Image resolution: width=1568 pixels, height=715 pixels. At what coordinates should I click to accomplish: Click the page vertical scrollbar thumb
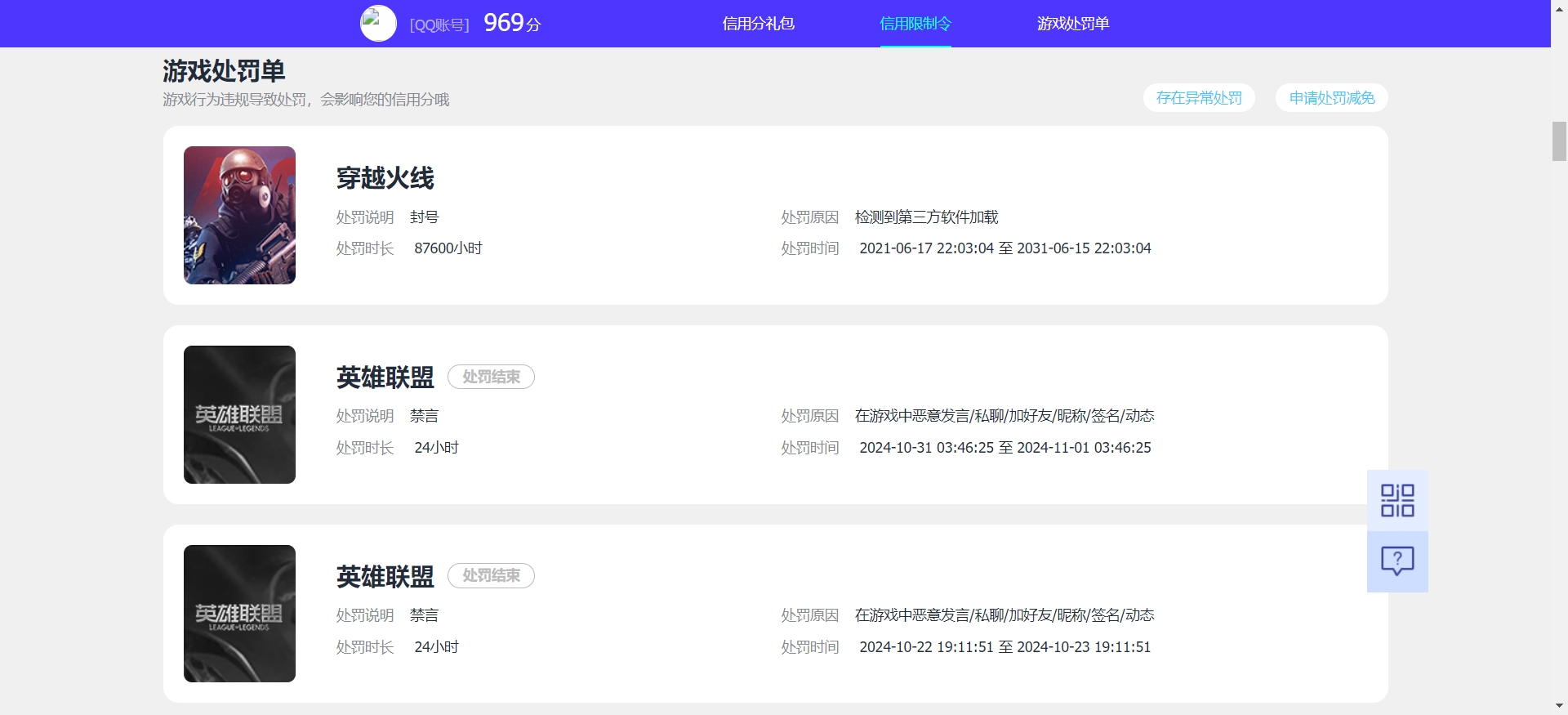point(1559,141)
